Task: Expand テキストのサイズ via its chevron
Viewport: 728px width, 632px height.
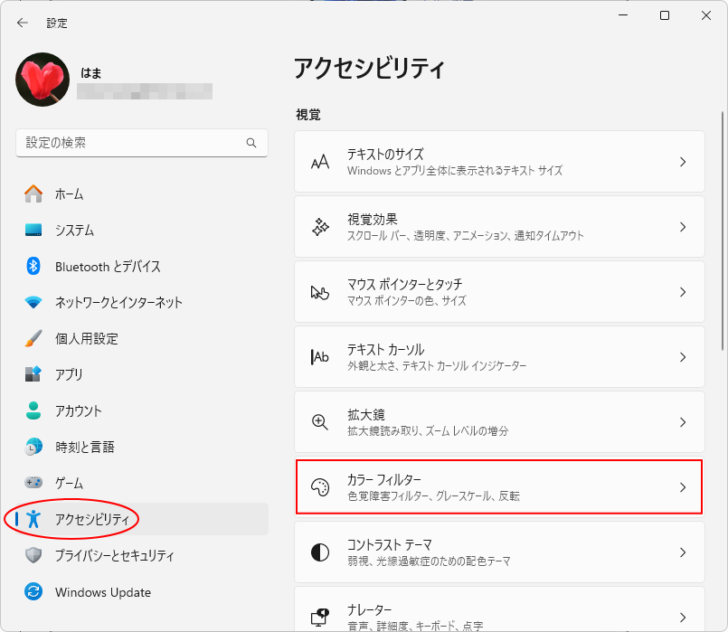Action: tap(682, 162)
